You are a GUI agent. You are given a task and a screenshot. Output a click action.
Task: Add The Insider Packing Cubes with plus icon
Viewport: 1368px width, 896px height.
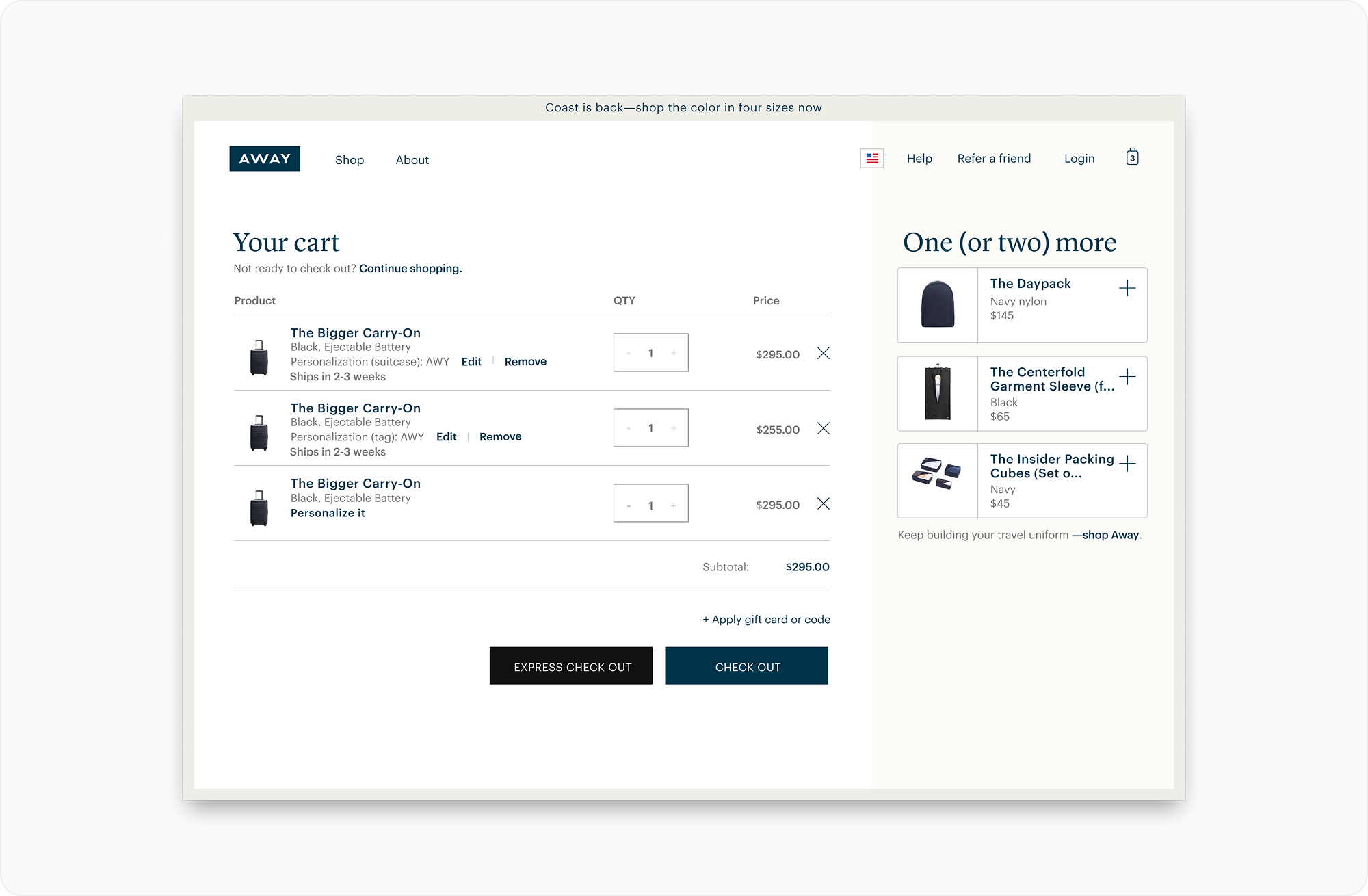[1127, 464]
